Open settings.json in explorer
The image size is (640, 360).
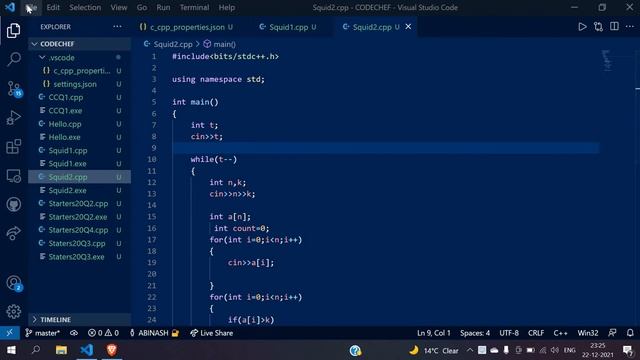[x=80, y=84]
